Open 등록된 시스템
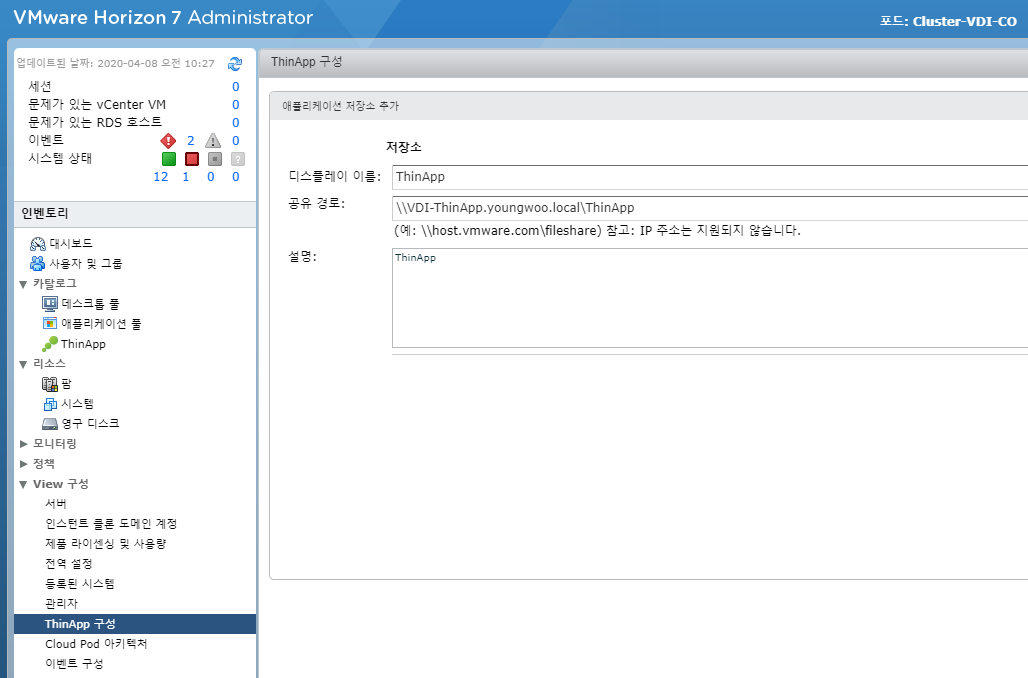Image resolution: width=1028 pixels, height=678 pixels. pyautogui.click(x=80, y=584)
